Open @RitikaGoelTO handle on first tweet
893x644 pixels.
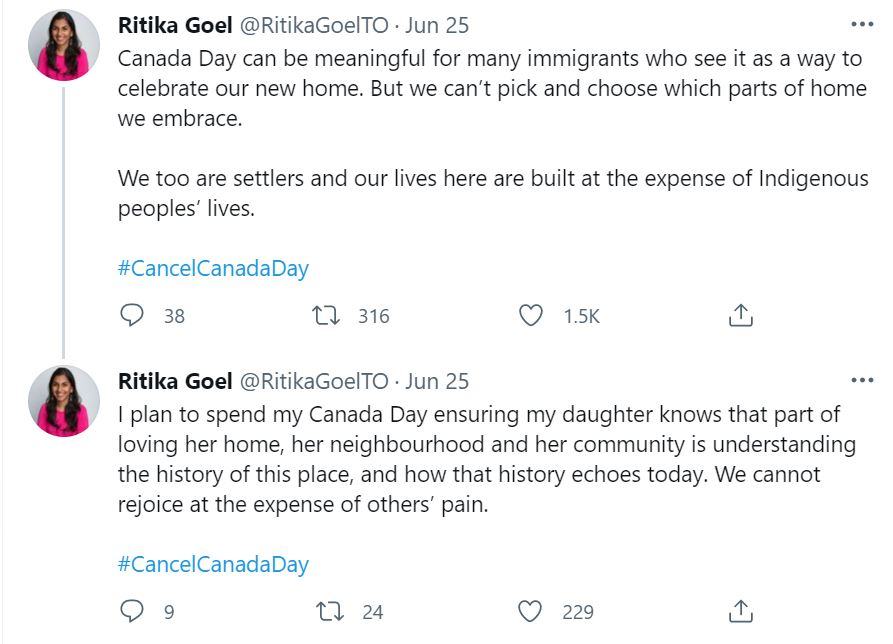(x=314, y=26)
